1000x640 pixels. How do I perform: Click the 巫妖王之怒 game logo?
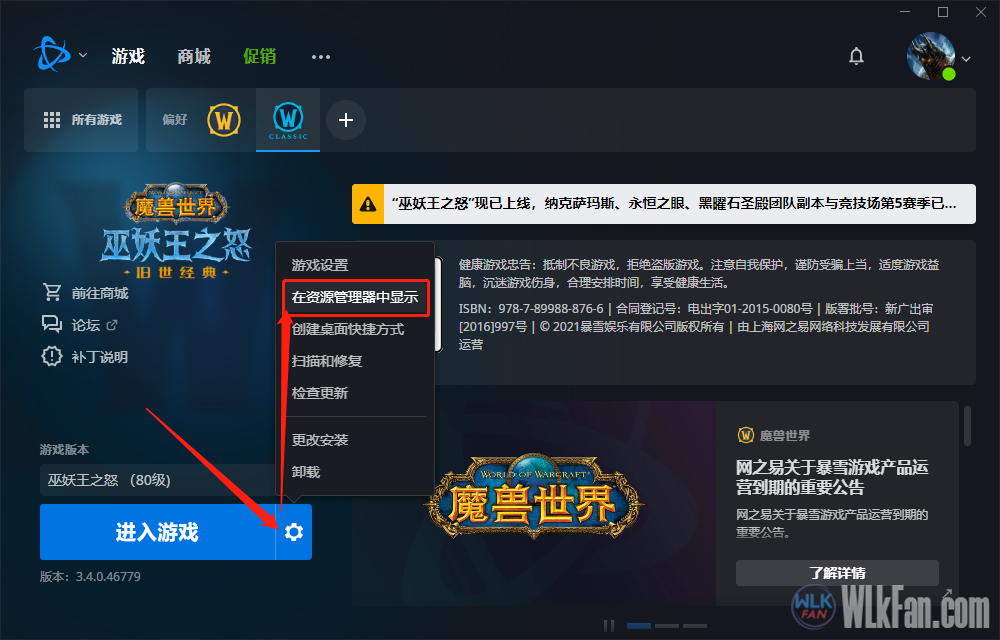[176, 231]
